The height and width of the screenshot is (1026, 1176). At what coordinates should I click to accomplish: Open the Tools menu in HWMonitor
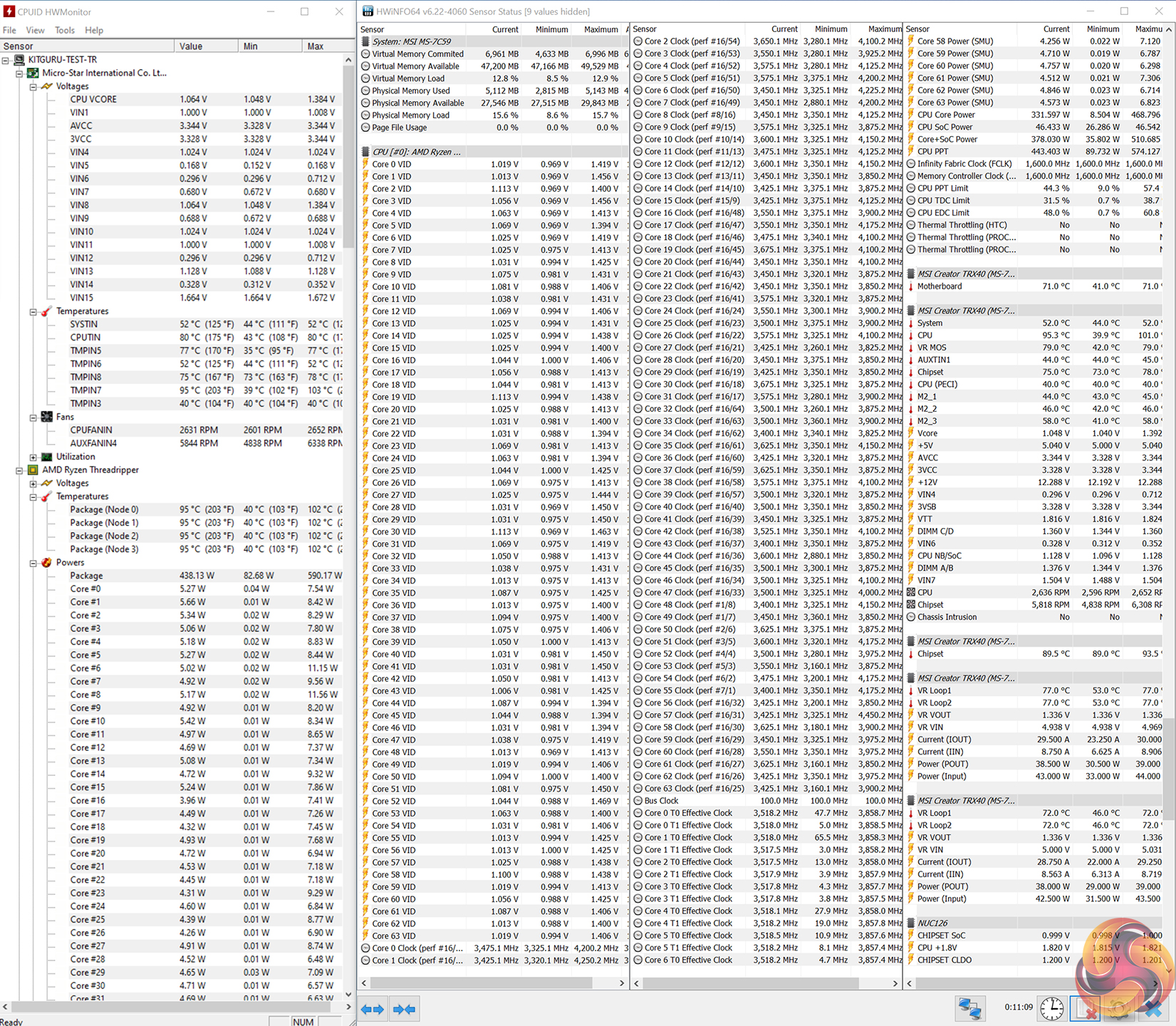[65, 30]
